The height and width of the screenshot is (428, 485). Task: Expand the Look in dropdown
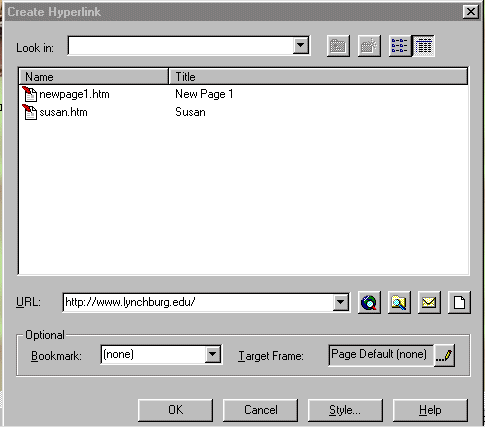(301, 45)
